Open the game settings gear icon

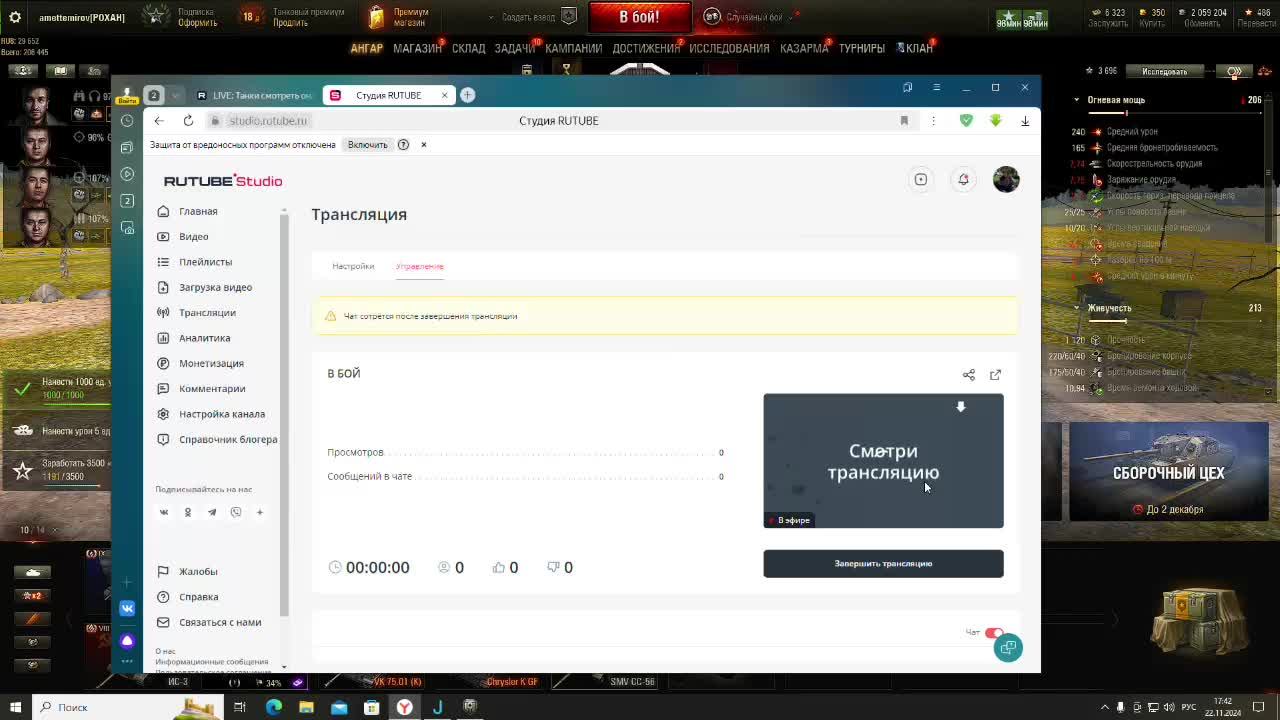coord(15,17)
